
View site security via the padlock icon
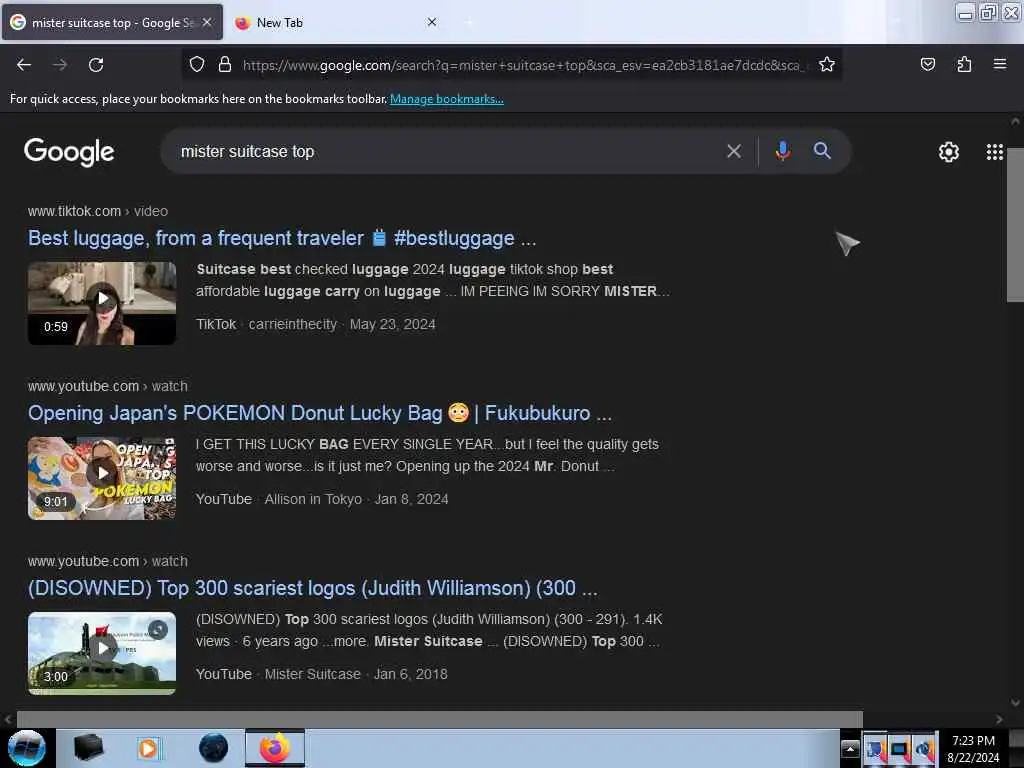click(225, 64)
